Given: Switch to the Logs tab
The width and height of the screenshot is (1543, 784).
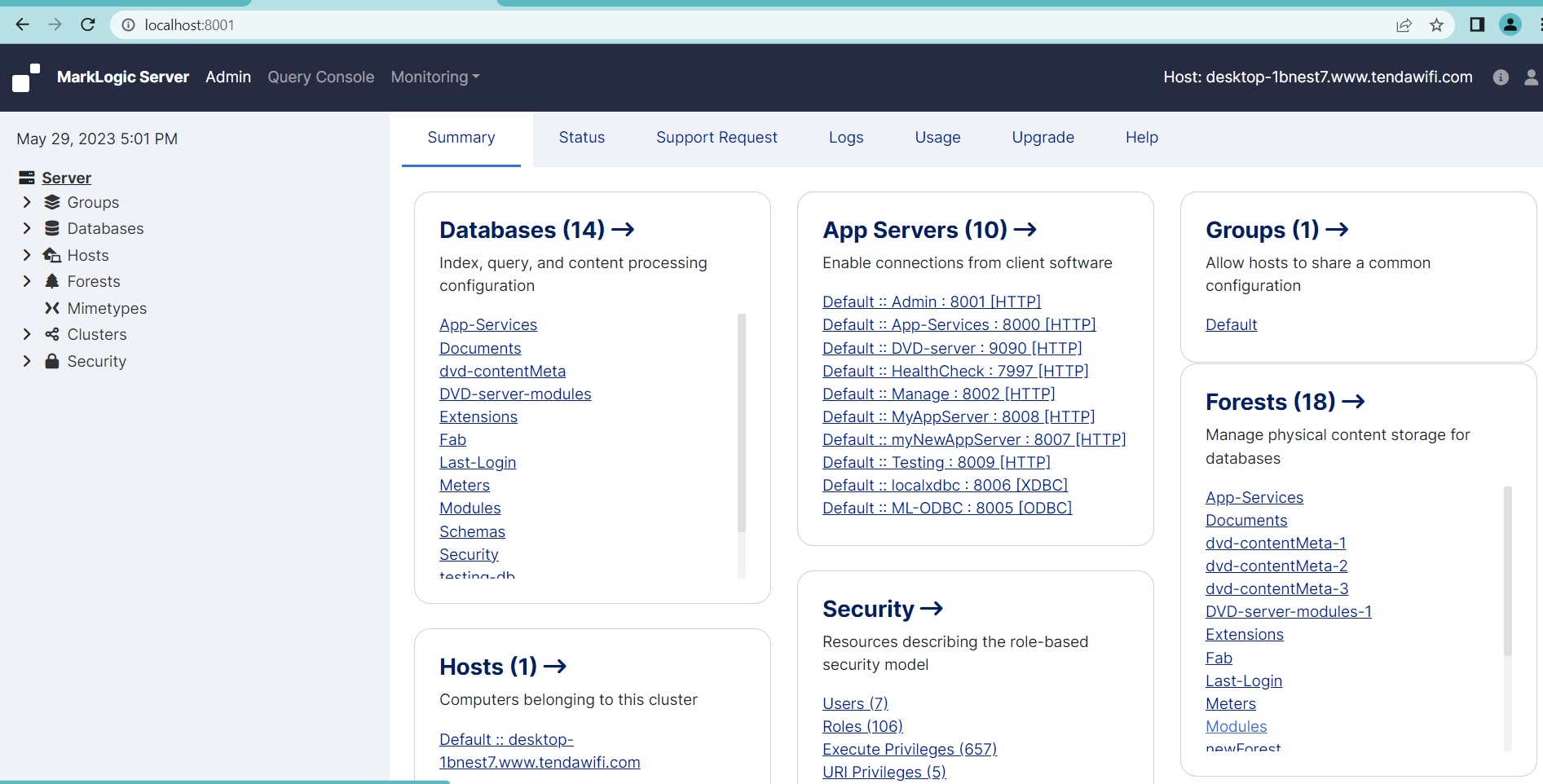Looking at the screenshot, I should 846,137.
